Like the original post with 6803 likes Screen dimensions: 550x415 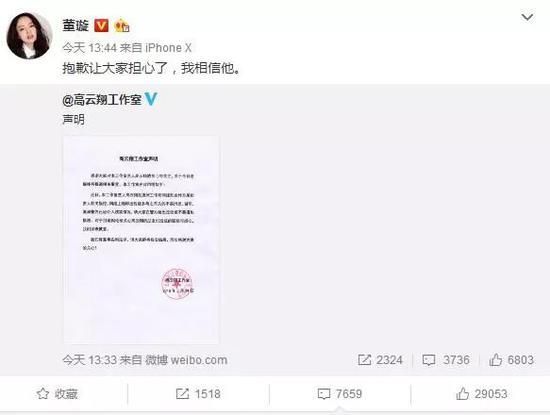511,360
